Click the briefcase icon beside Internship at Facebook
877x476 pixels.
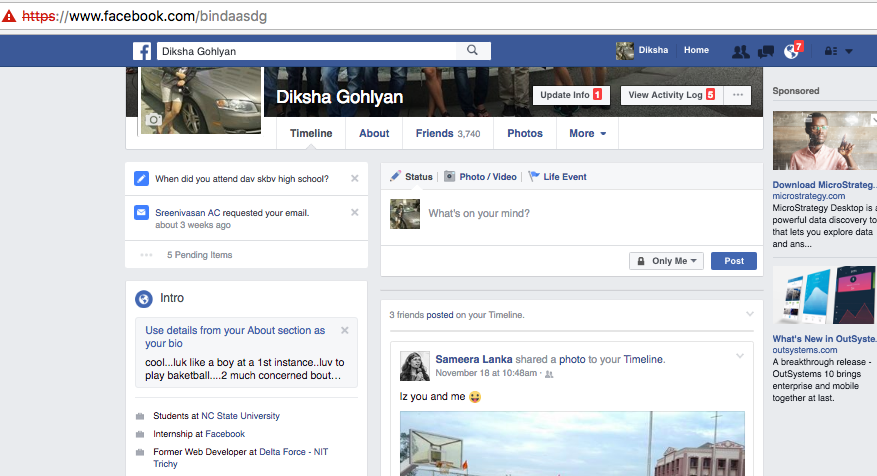[140, 434]
